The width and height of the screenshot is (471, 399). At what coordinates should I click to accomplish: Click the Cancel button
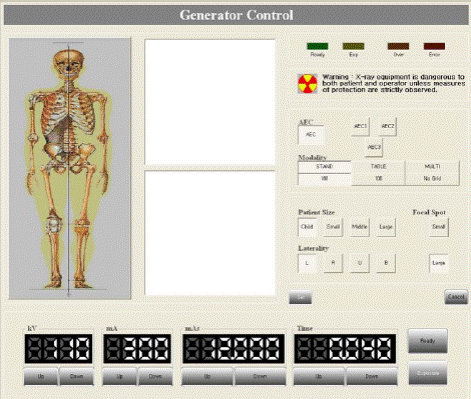click(x=456, y=297)
